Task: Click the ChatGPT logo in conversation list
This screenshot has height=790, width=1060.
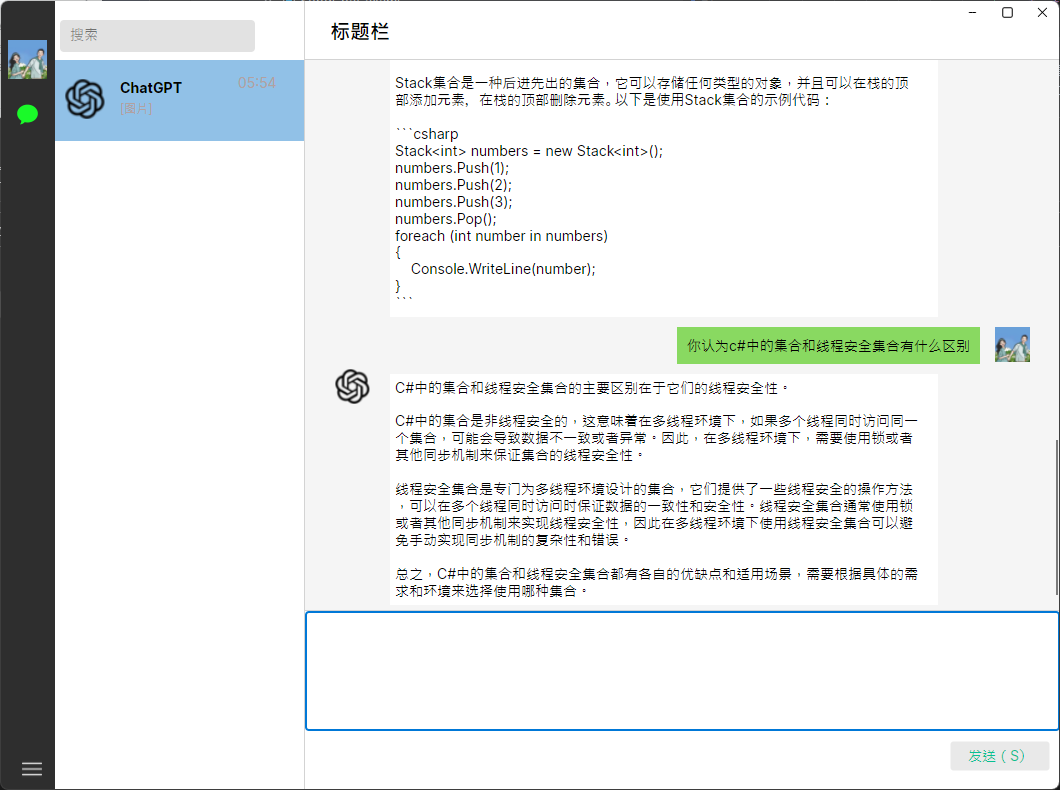Action: pyautogui.click(x=85, y=99)
